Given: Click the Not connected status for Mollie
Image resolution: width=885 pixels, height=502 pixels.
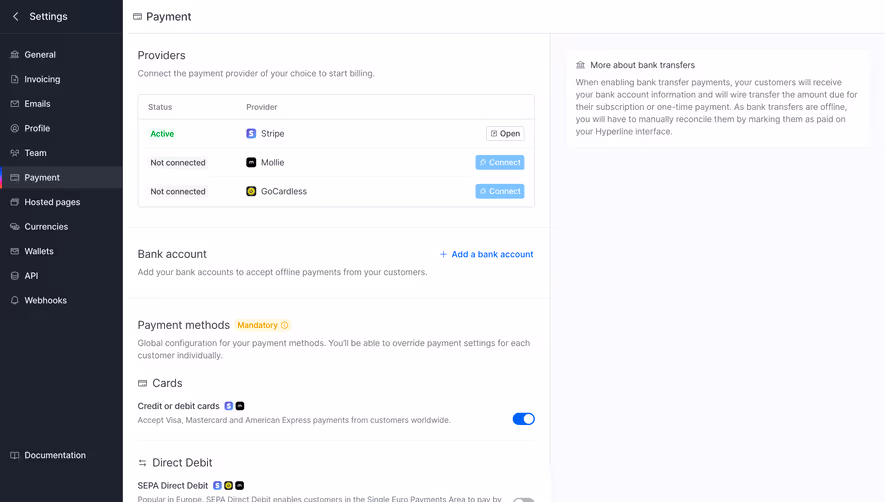Looking at the screenshot, I should tap(178, 163).
